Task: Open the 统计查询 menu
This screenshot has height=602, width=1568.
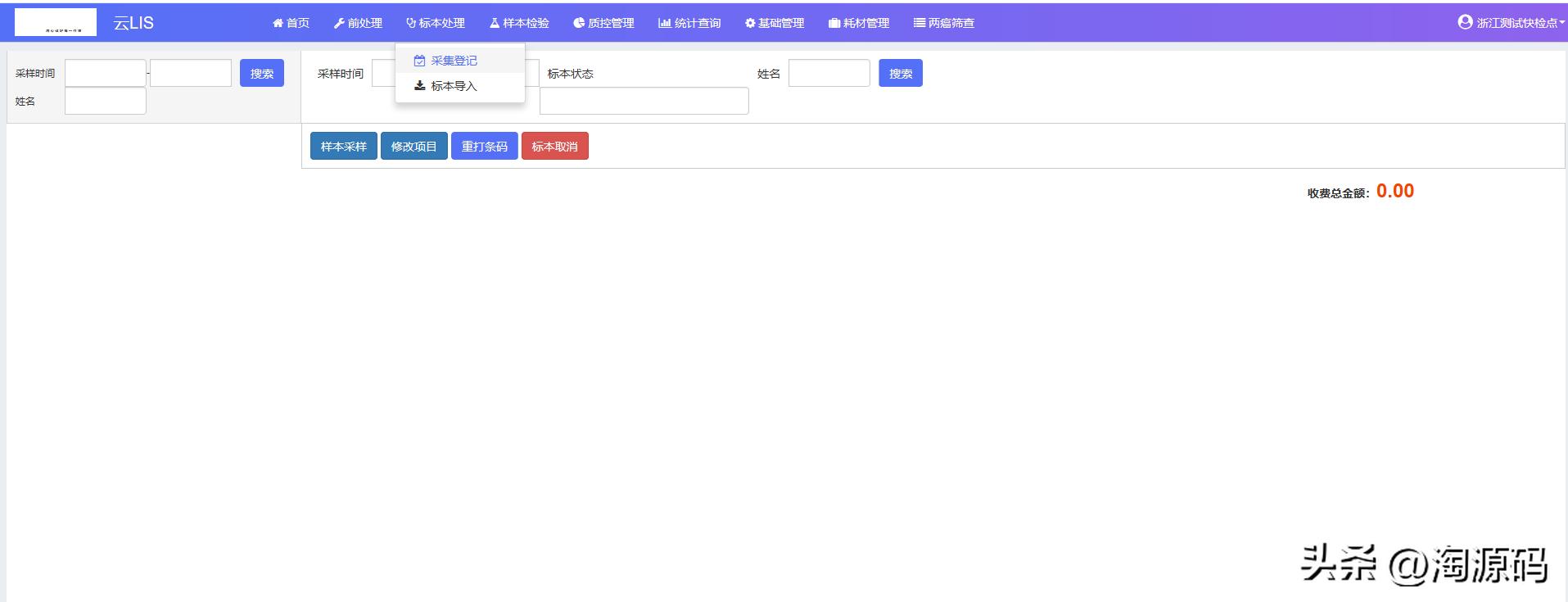Action: (689, 23)
